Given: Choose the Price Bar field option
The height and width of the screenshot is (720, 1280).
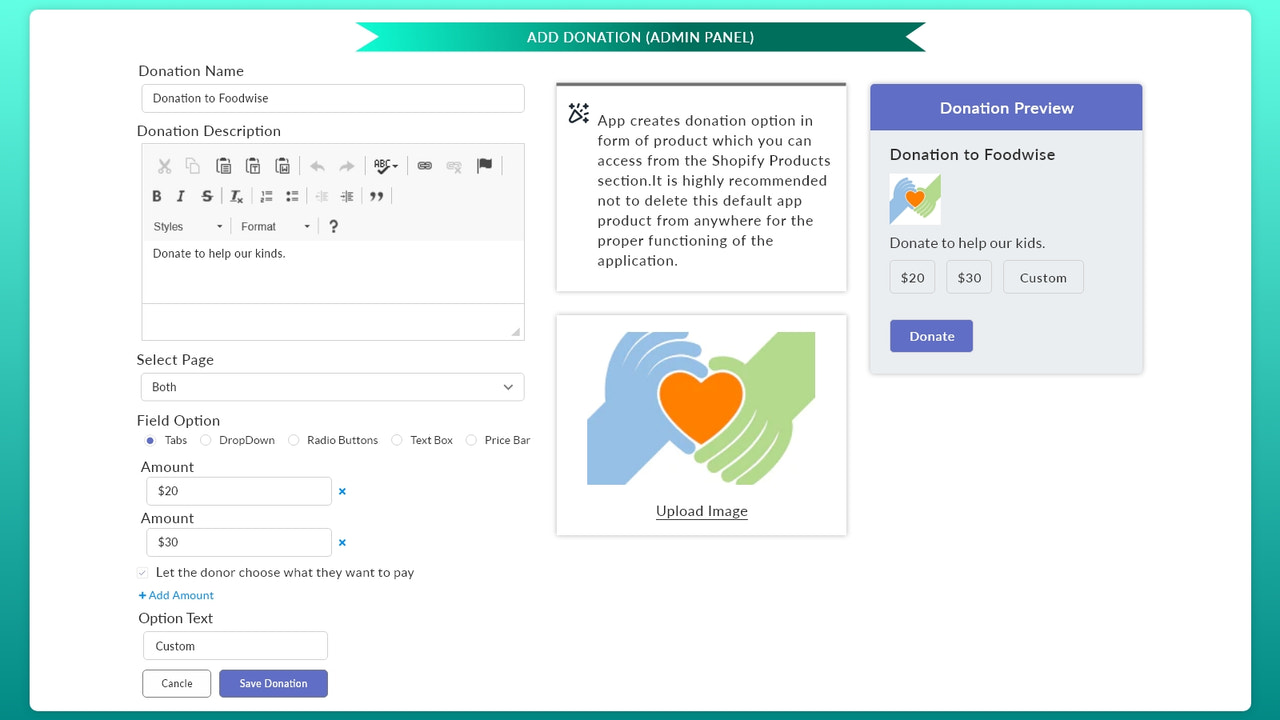Looking at the screenshot, I should coord(470,440).
